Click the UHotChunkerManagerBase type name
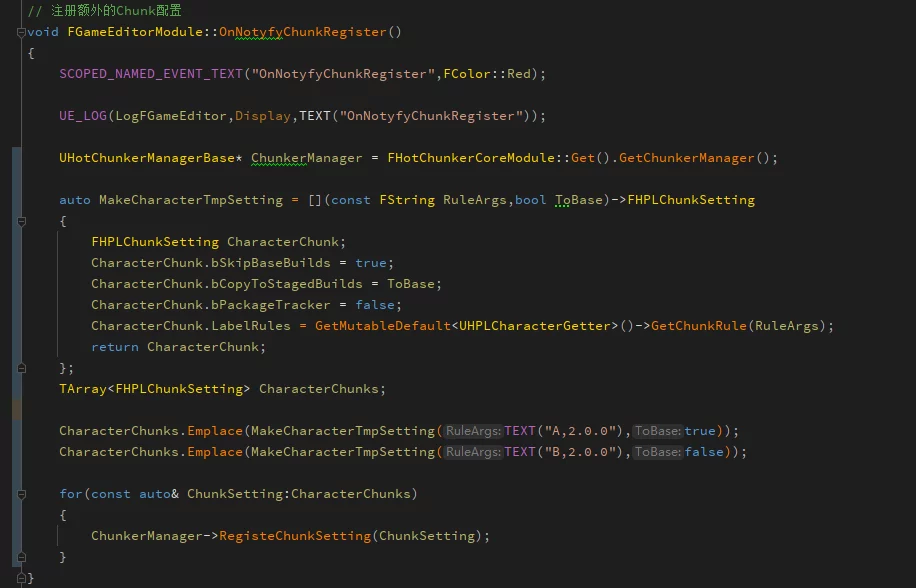This screenshot has width=916, height=588. coord(147,158)
